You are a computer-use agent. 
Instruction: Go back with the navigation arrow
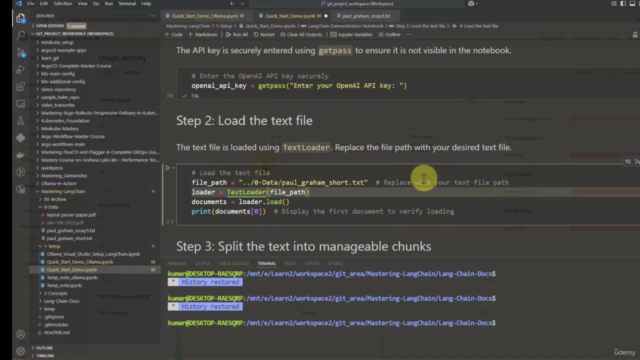click(232, 4)
